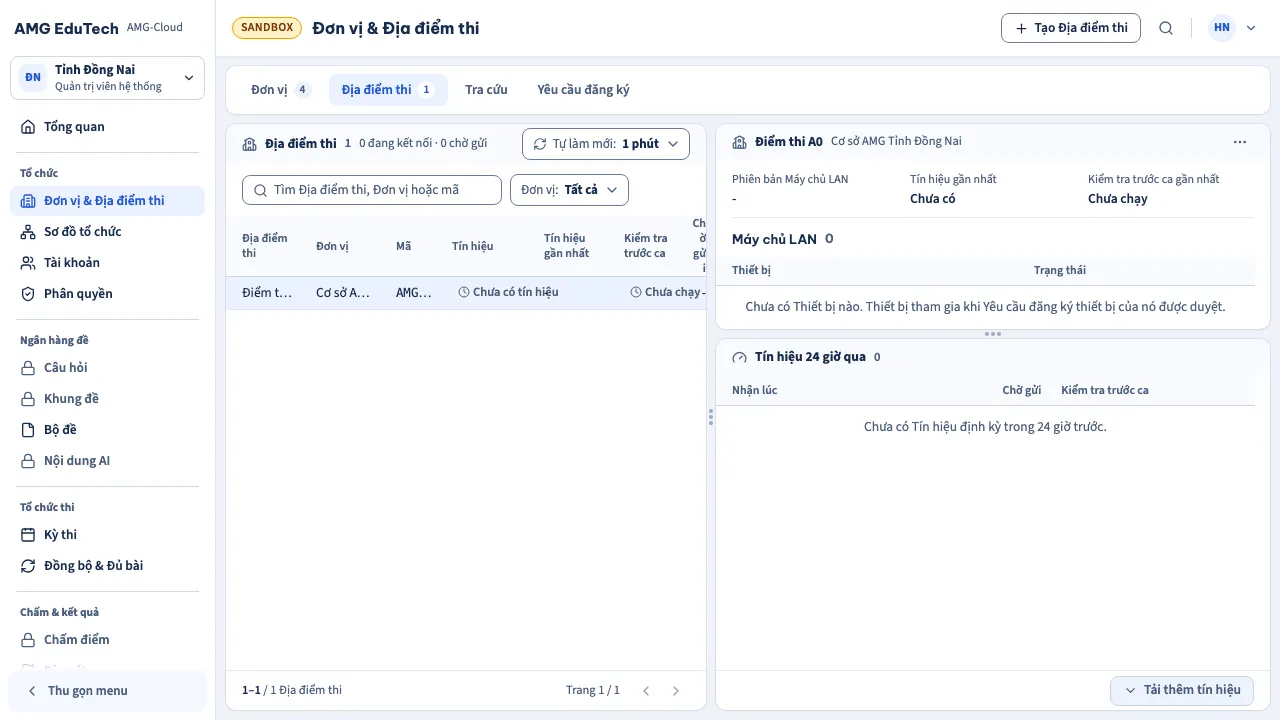Viewport: 1280px width, 720px height.
Task: Click the Tín hiệu gần nhất column header in Địa điểm thi list
Action: point(567,246)
